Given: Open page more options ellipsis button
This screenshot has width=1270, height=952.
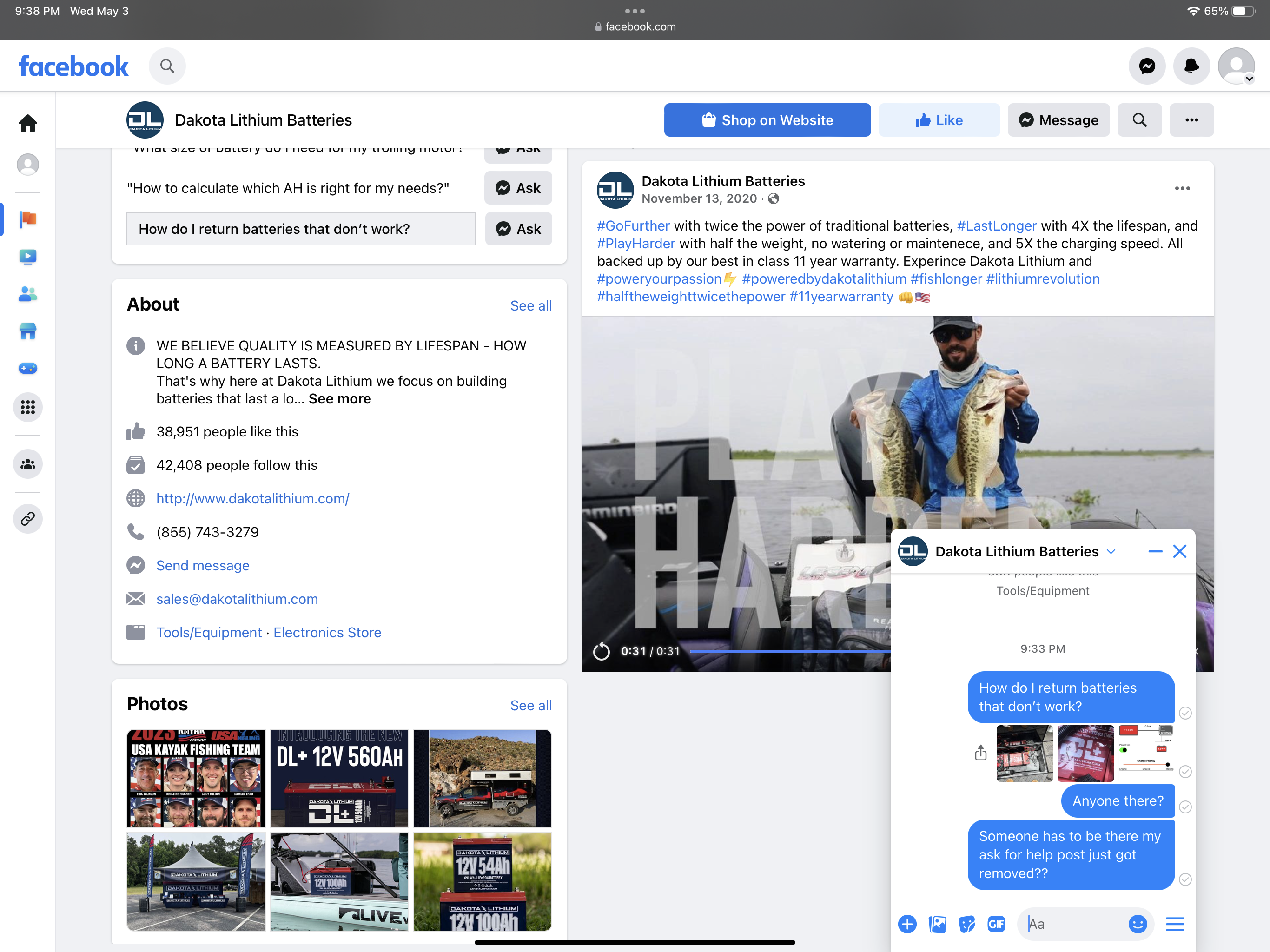Looking at the screenshot, I should pyautogui.click(x=1192, y=120).
